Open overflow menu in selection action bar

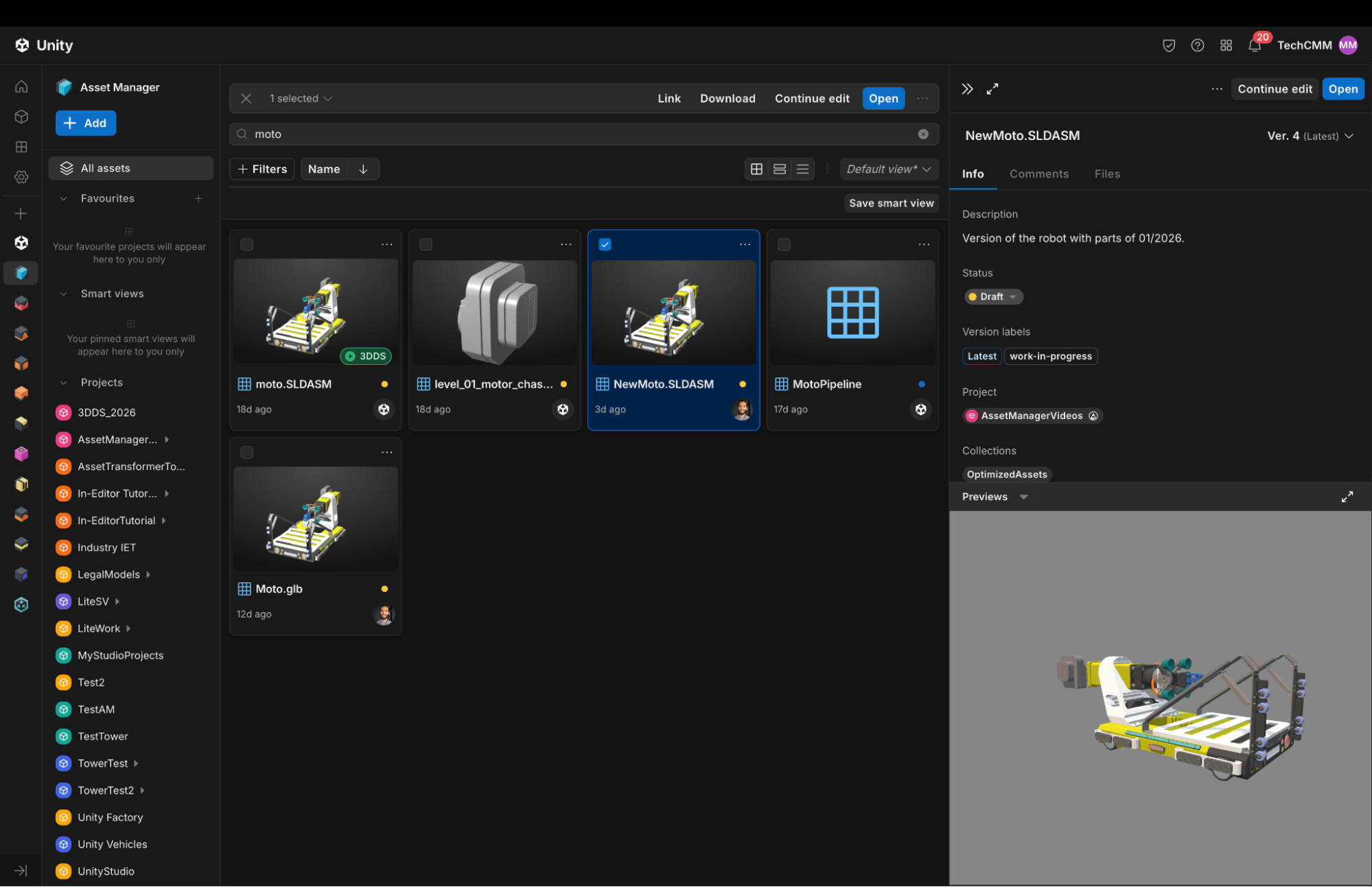(922, 99)
